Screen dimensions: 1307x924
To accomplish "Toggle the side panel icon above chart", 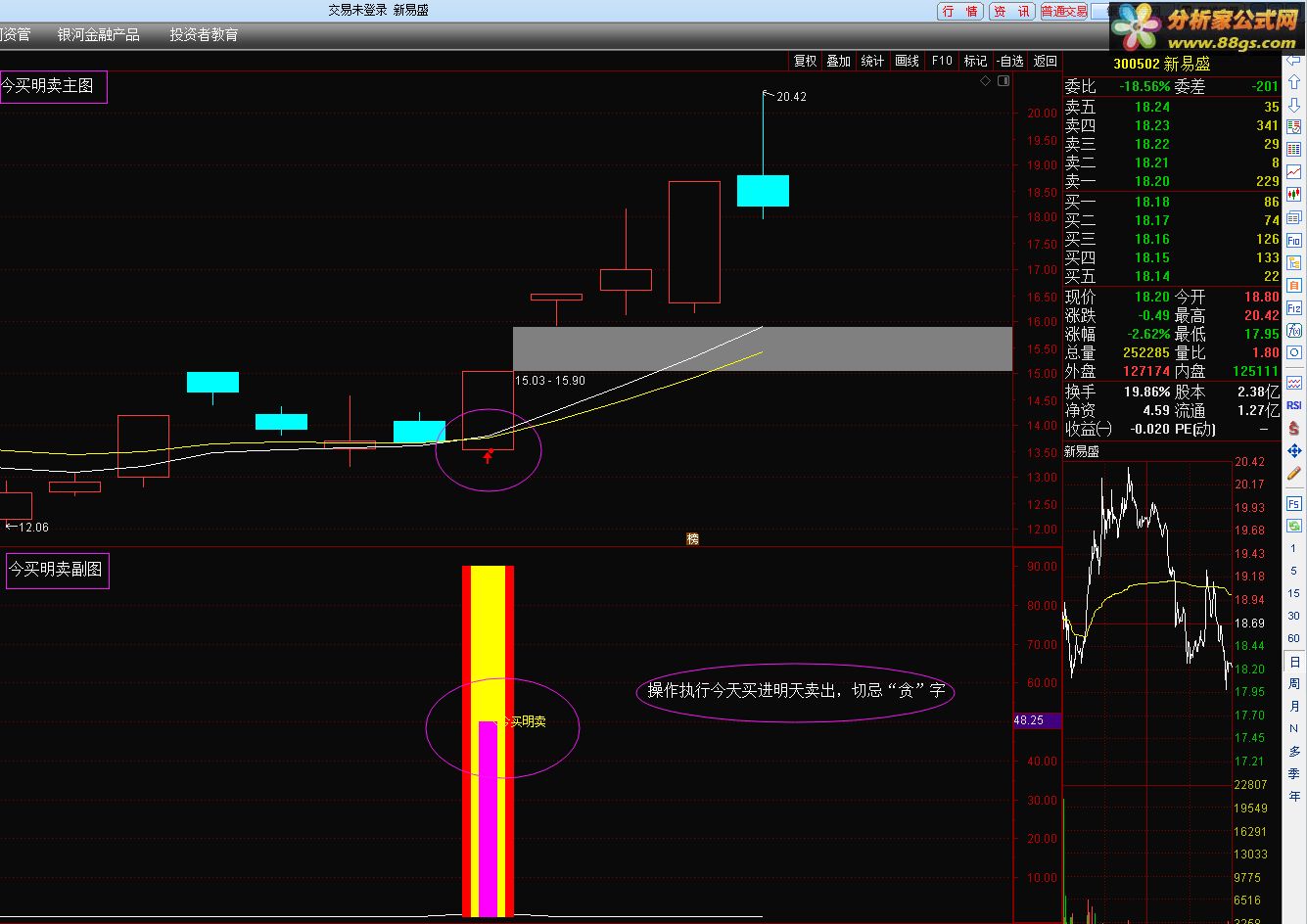I will [x=1004, y=81].
